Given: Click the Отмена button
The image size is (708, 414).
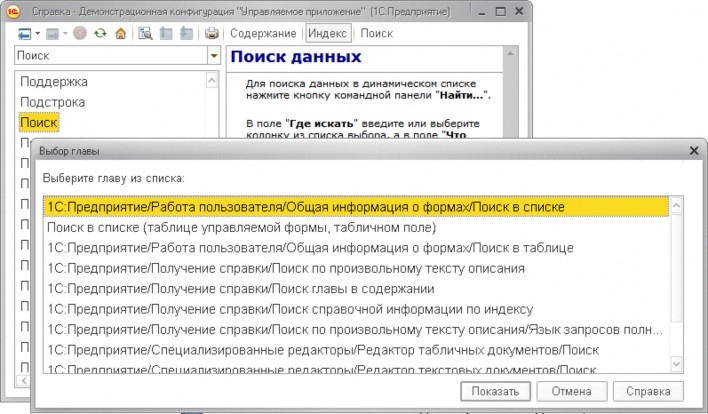Looking at the screenshot, I should coord(572,391).
